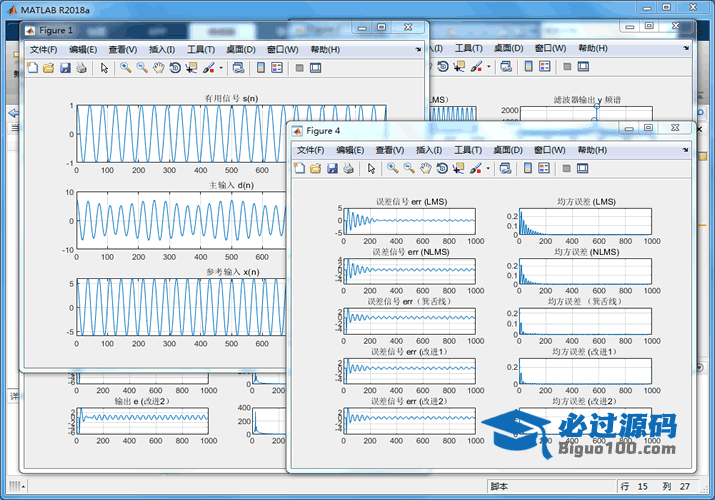
Task: Pick Data Cursor tool in Figure 4
Action: (458, 169)
